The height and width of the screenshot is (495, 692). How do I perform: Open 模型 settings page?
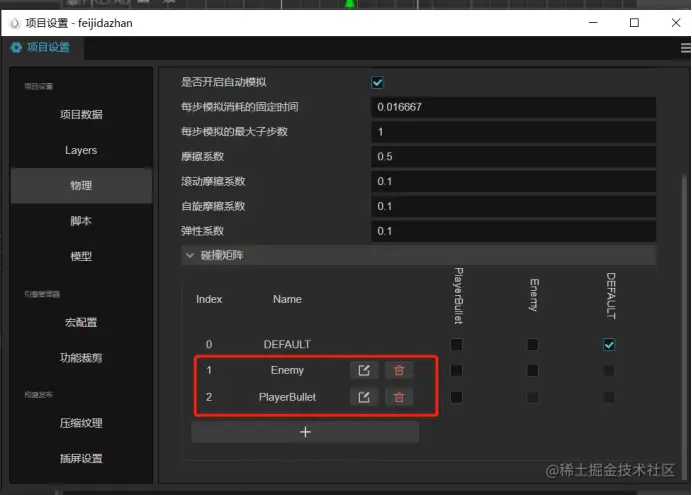pyautogui.click(x=81, y=256)
